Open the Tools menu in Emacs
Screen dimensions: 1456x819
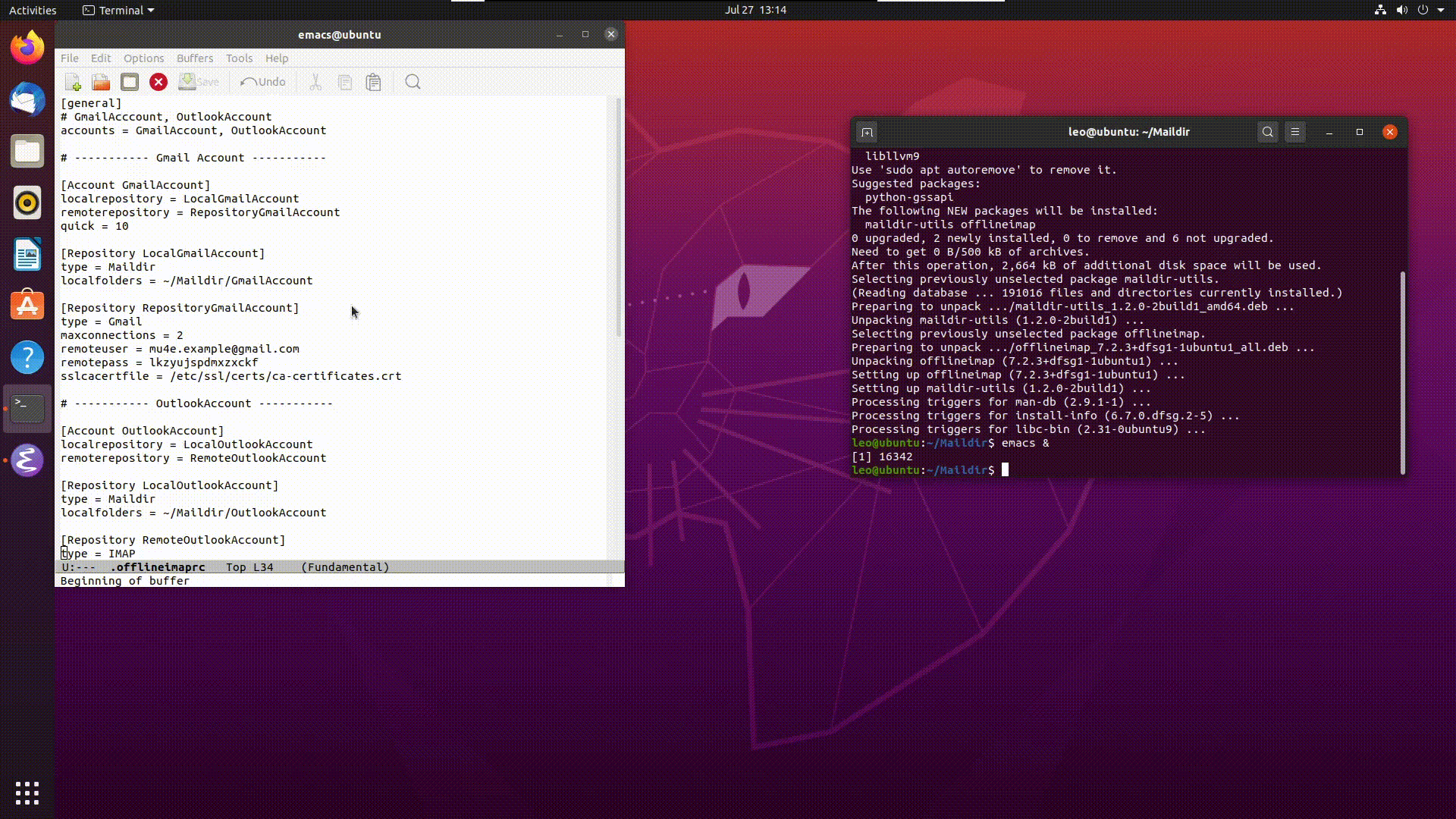[x=239, y=58]
